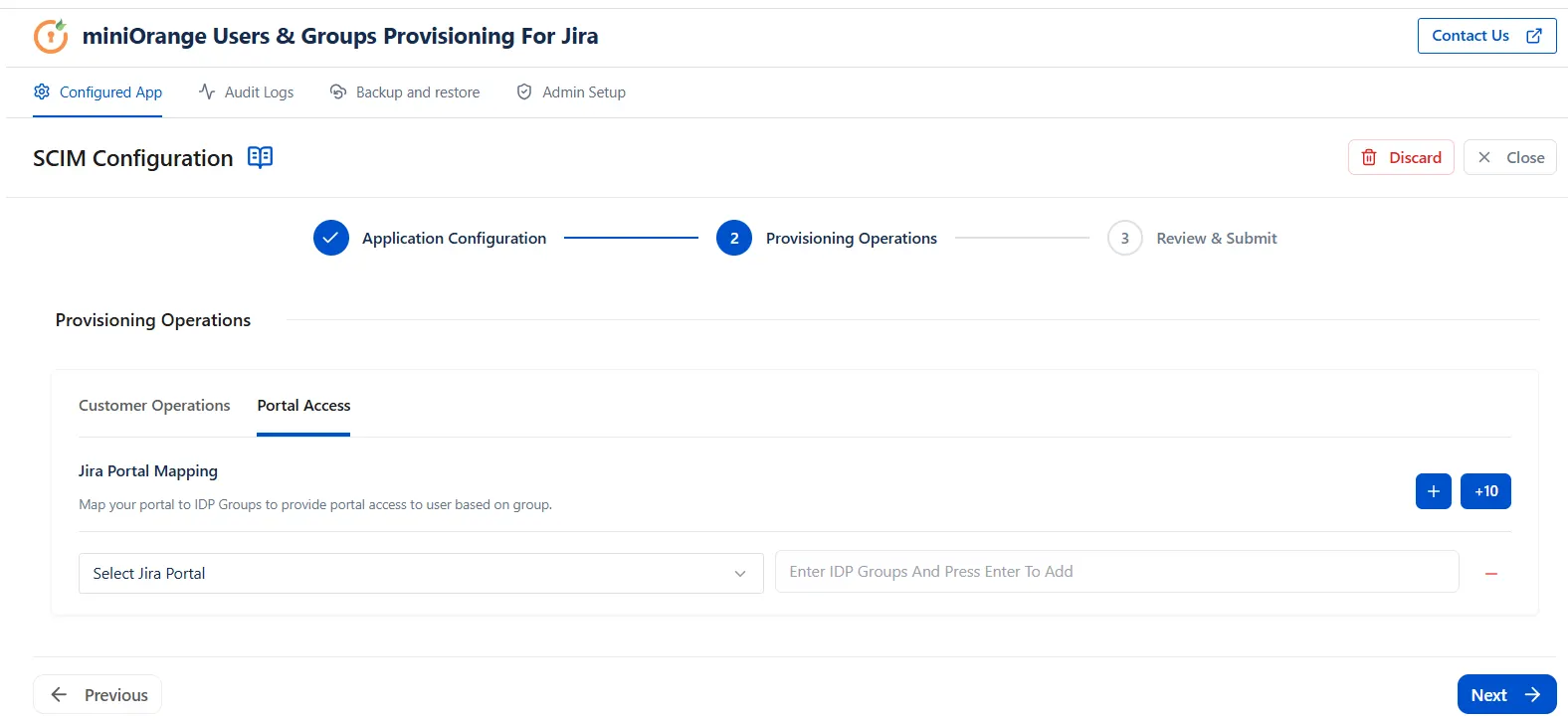Proceed with the Next button
Screen dimensions: 1568x723
pos(1506,695)
